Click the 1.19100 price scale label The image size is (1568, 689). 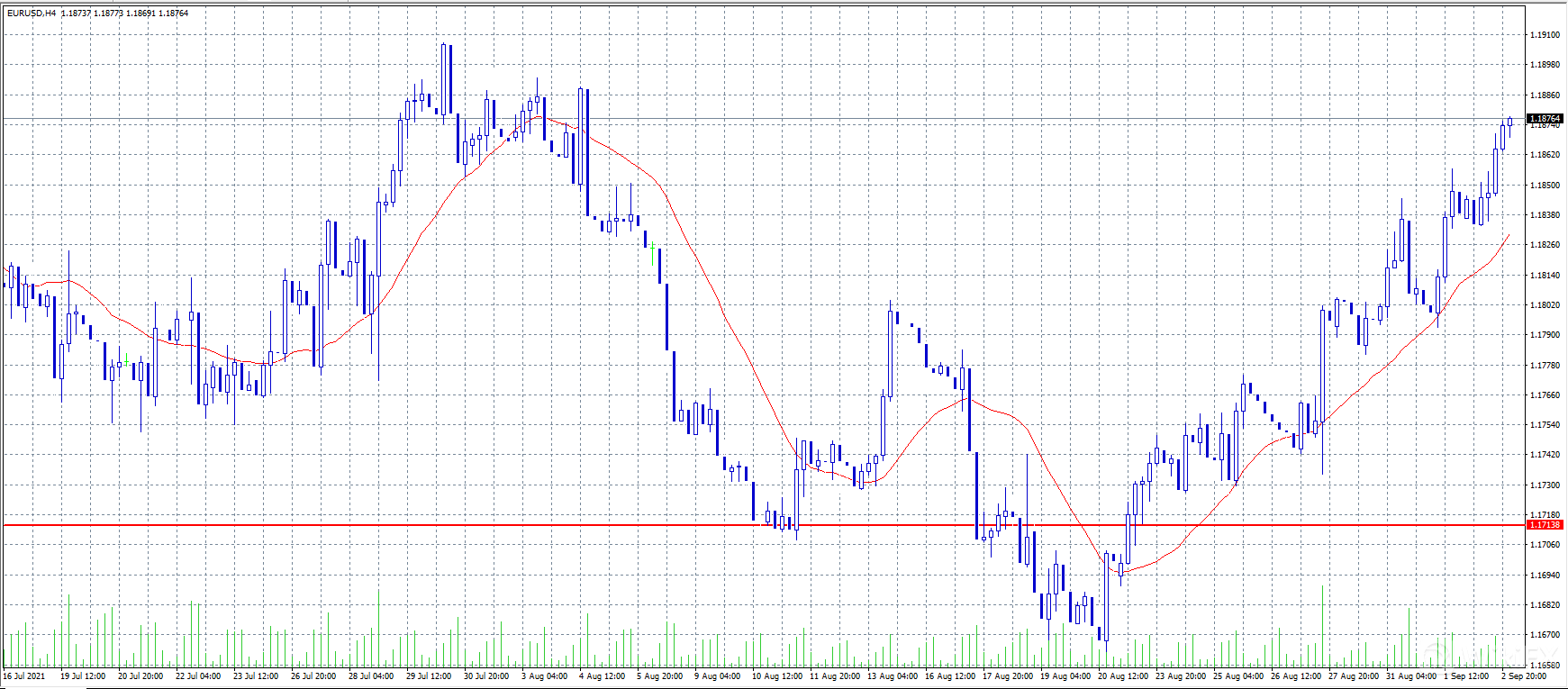[1545, 35]
